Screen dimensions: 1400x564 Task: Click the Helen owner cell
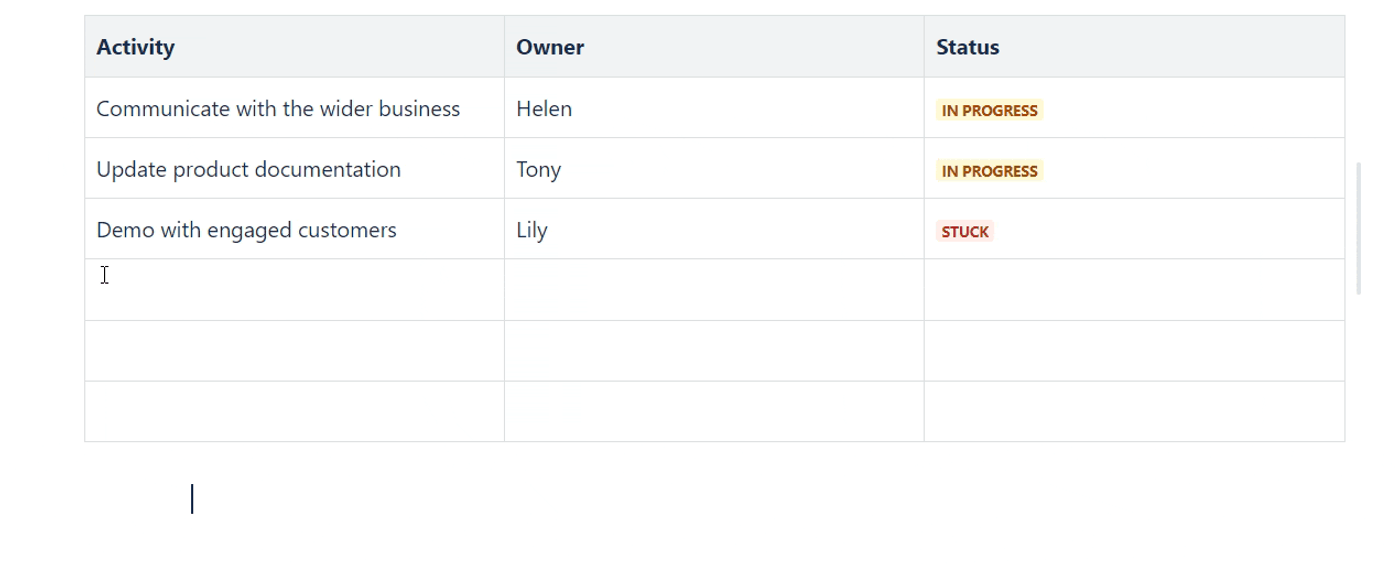pyautogui.click(x=714, y=108)
